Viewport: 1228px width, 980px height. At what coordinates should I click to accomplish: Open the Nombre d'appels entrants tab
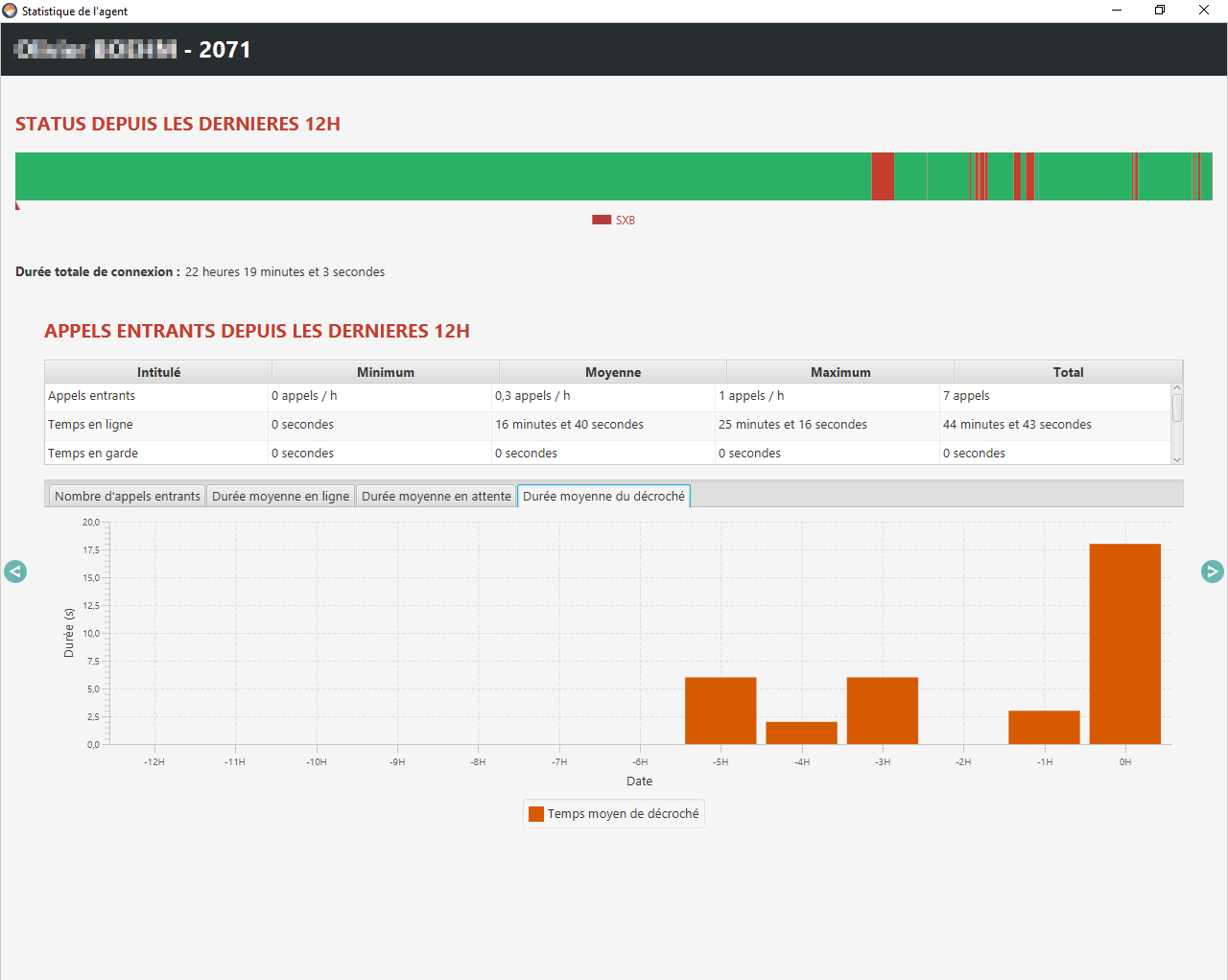tap(127, 496)
